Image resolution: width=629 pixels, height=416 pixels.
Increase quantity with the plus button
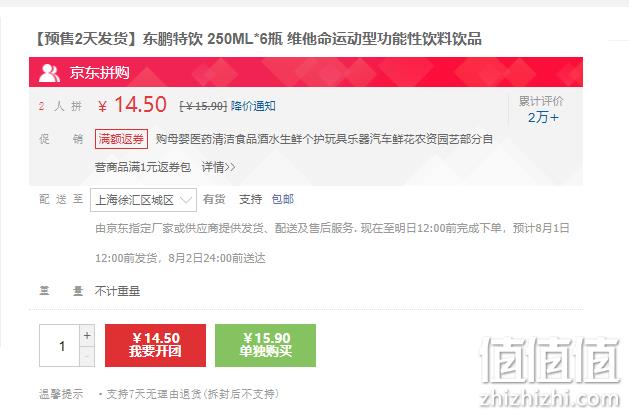click(87, 336)
